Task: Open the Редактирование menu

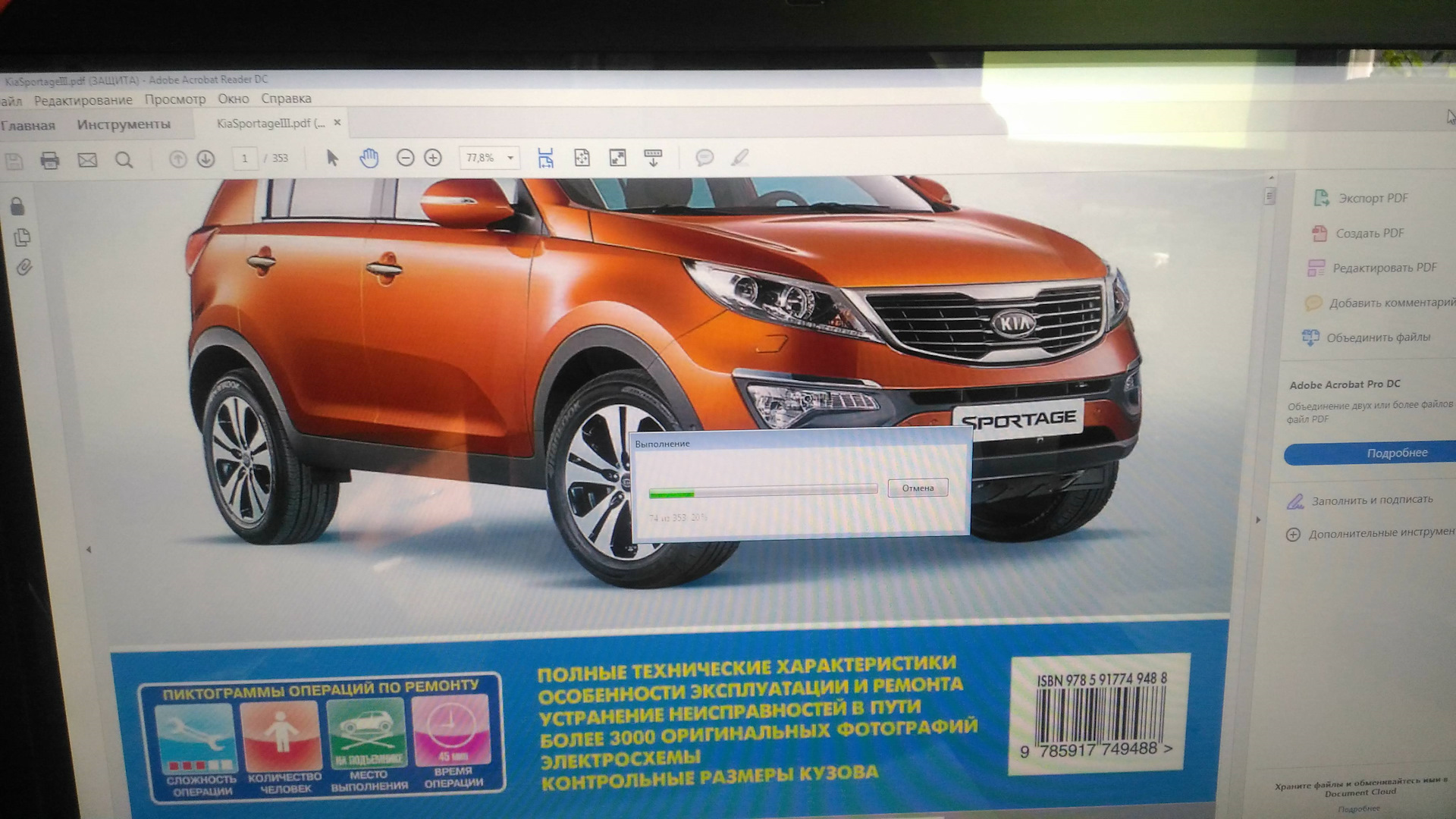Action: 83,100
